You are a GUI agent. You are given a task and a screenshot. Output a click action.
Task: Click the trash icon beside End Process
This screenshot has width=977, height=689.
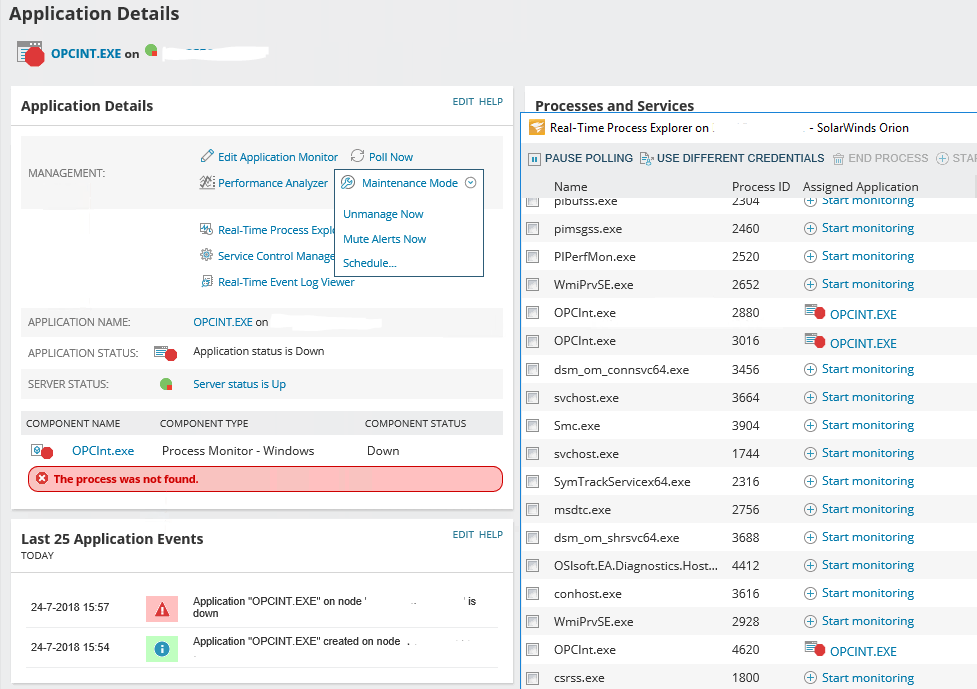(838, 159)
